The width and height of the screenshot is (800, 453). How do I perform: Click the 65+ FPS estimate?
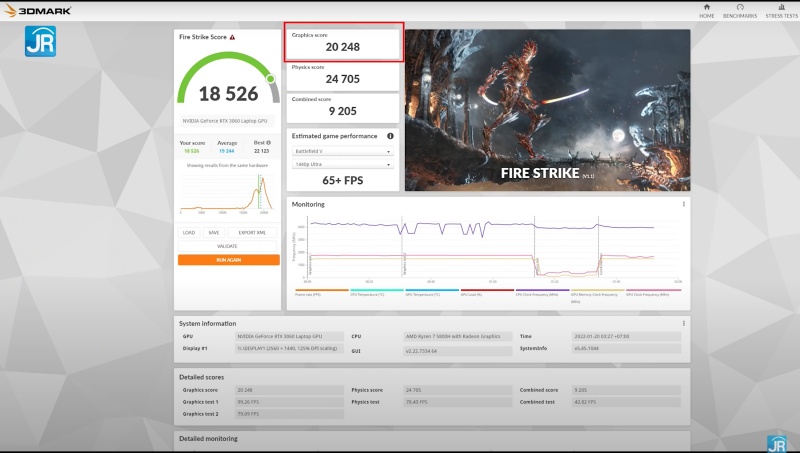click(343, 181)
